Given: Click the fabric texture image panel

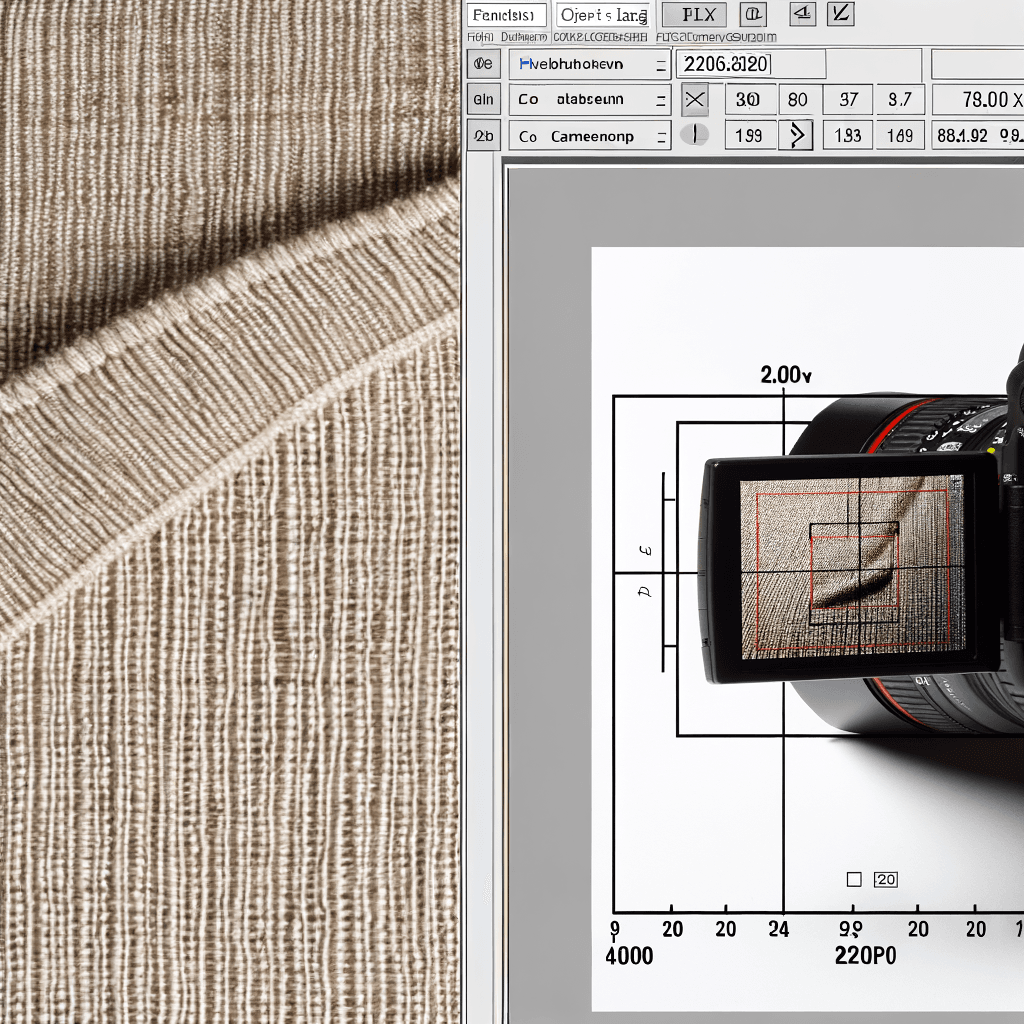Looking at the screenshot, I should point(230,512).
